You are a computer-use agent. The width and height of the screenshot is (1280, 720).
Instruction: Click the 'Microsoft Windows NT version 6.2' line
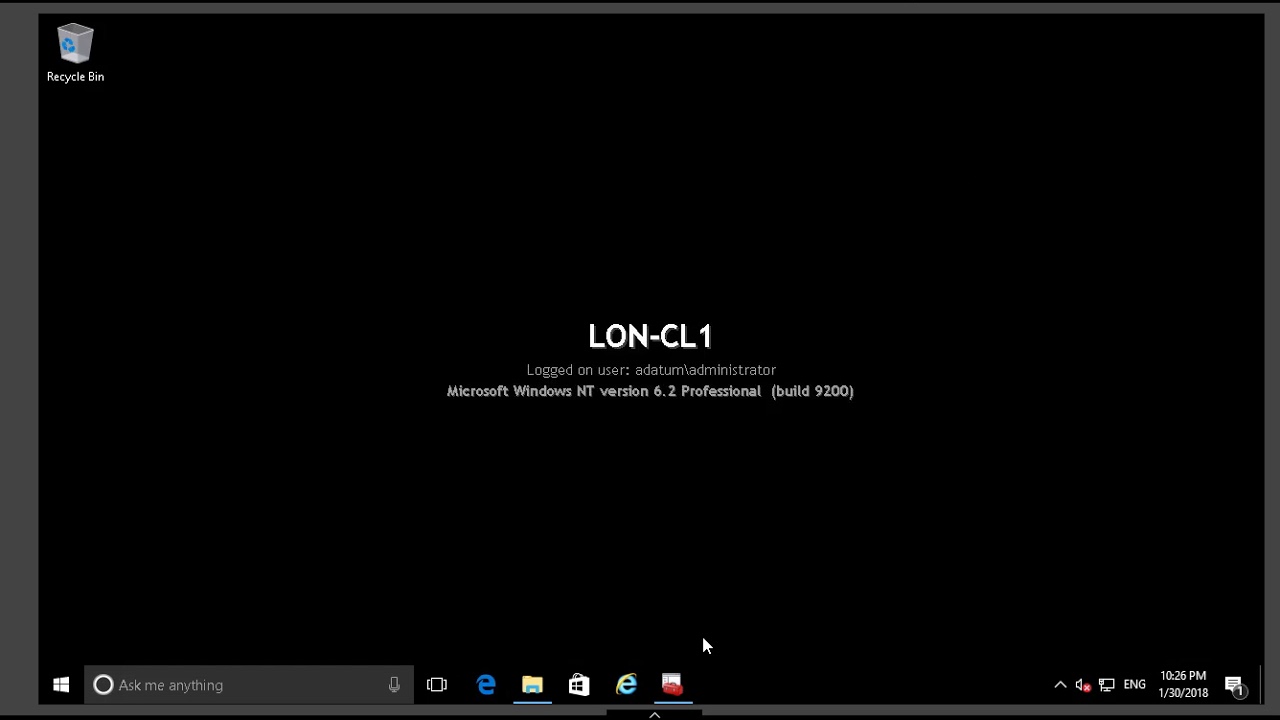click(x=650, y=391)
